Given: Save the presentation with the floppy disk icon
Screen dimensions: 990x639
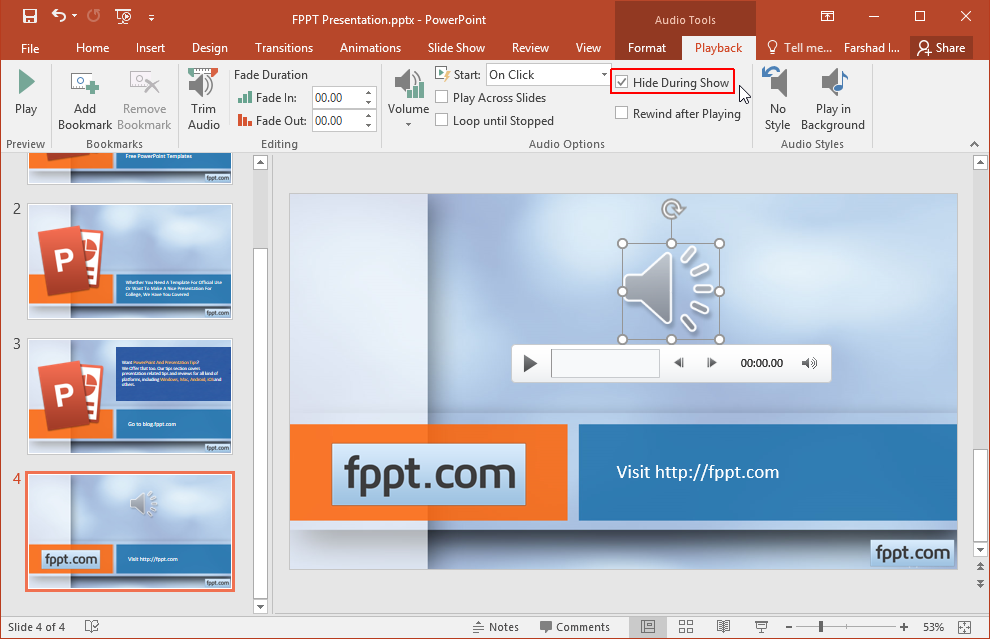Looking at the screenshot, I should tap(30, 16).
